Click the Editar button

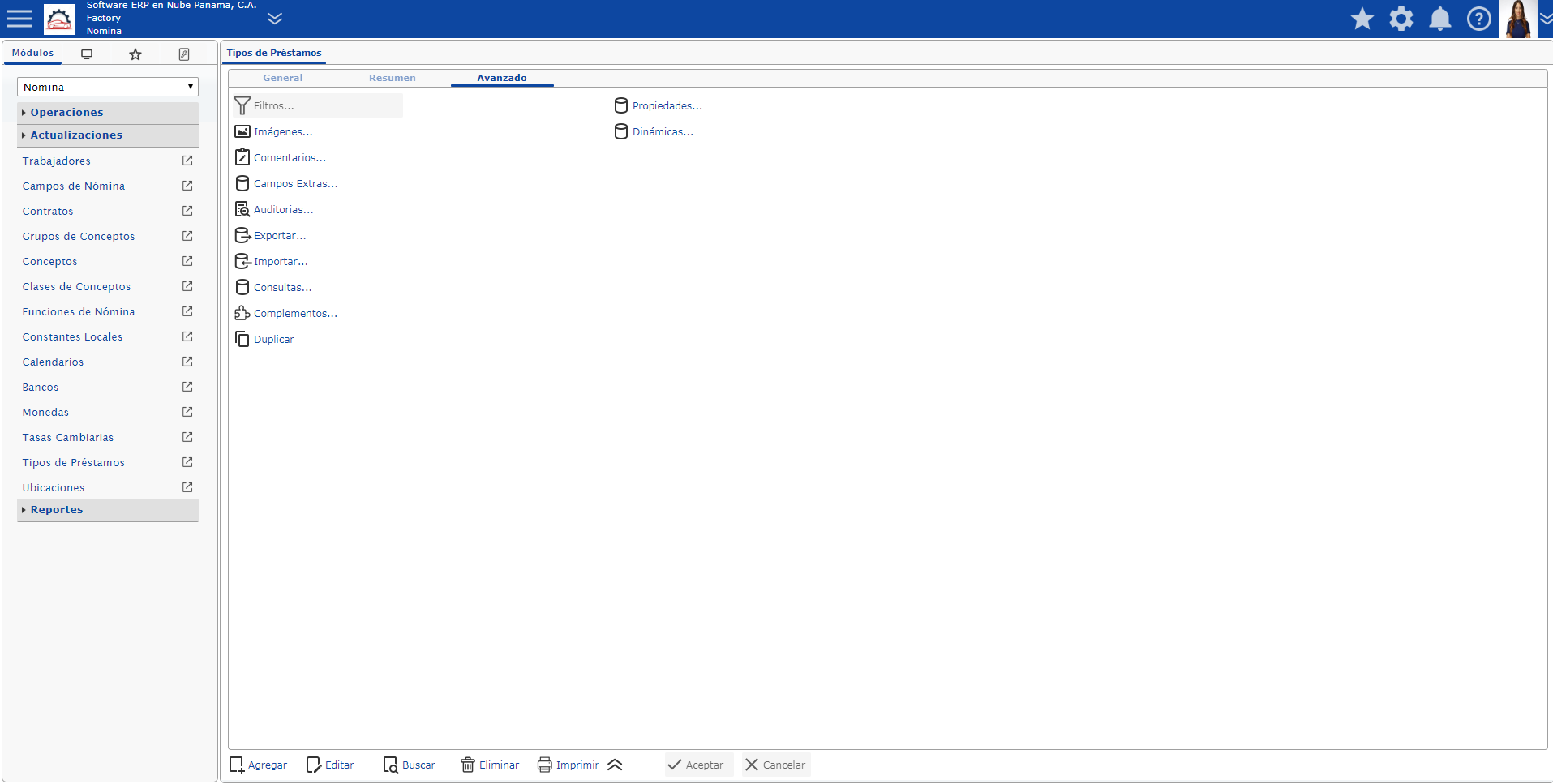330,765
